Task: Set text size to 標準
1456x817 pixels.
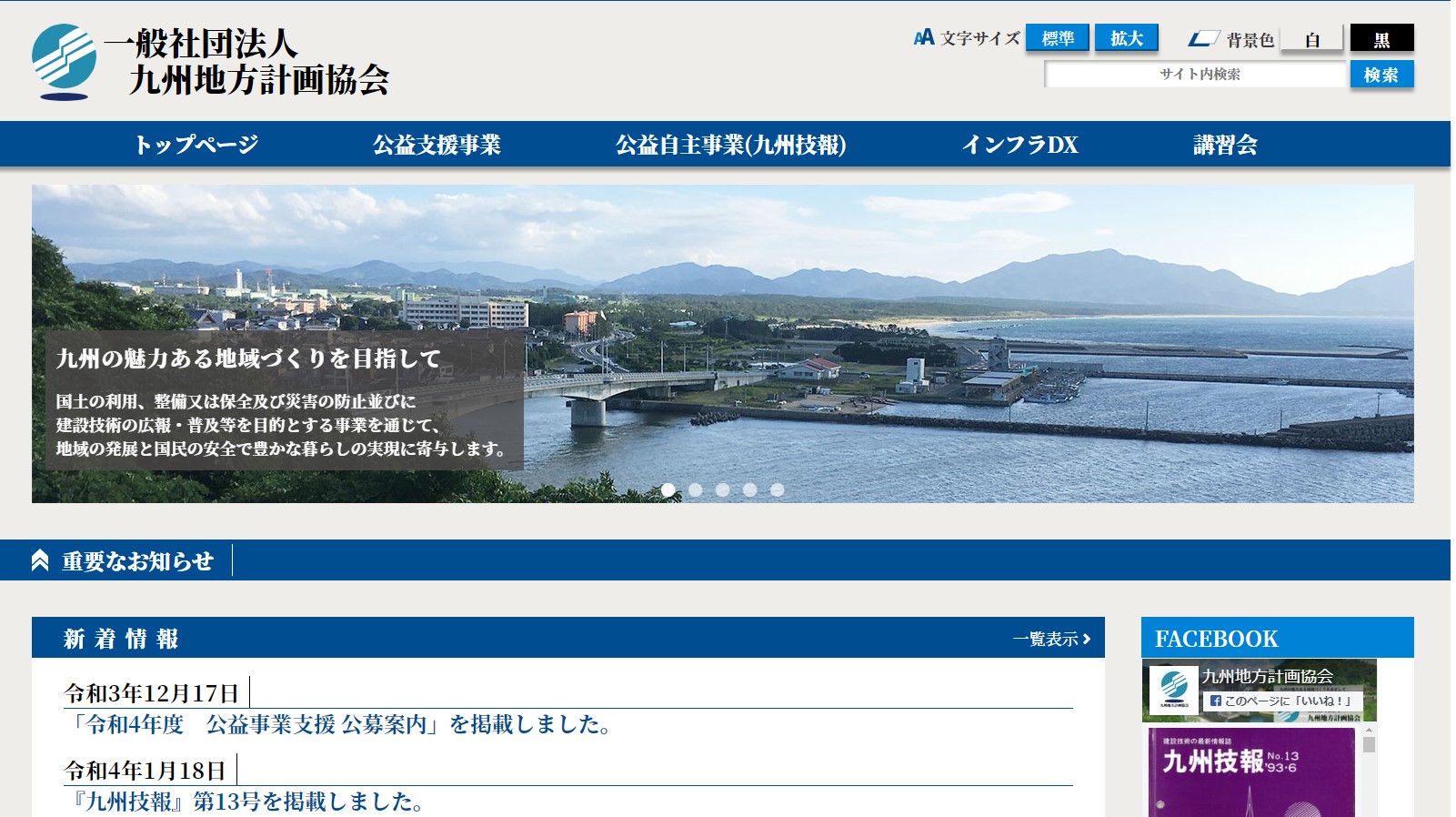Action: click(x=1058, y=38)
